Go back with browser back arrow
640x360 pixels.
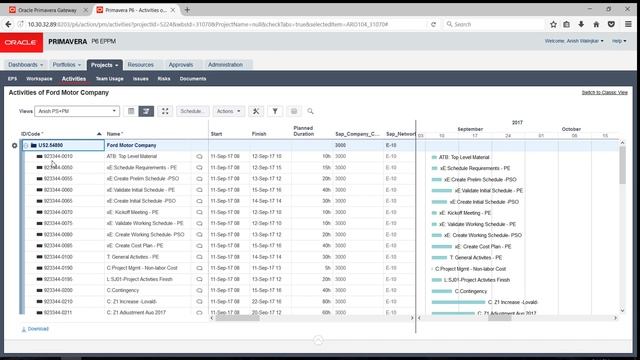(9, 24)
